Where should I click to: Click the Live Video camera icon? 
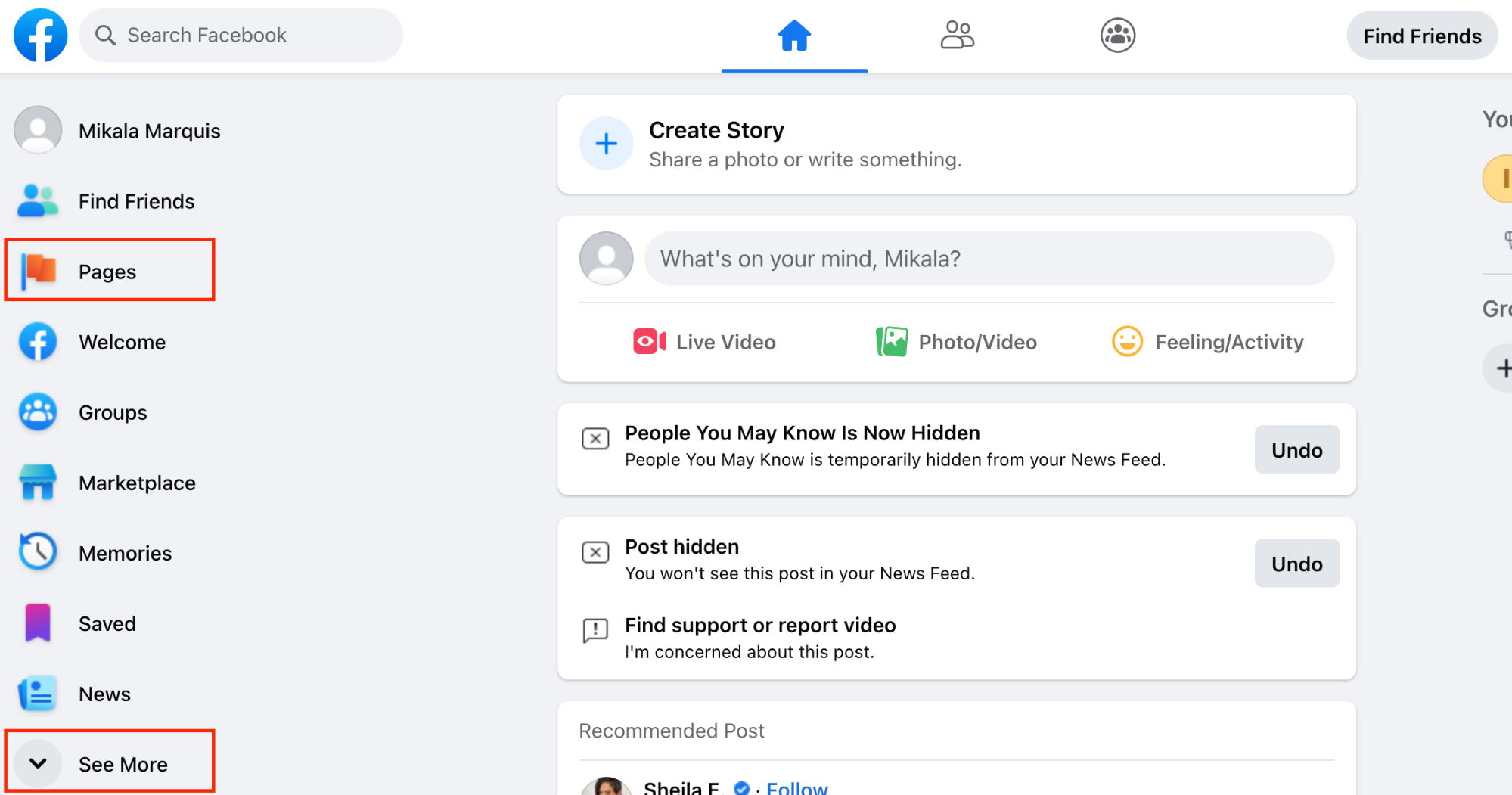click(x=650, y=342)
